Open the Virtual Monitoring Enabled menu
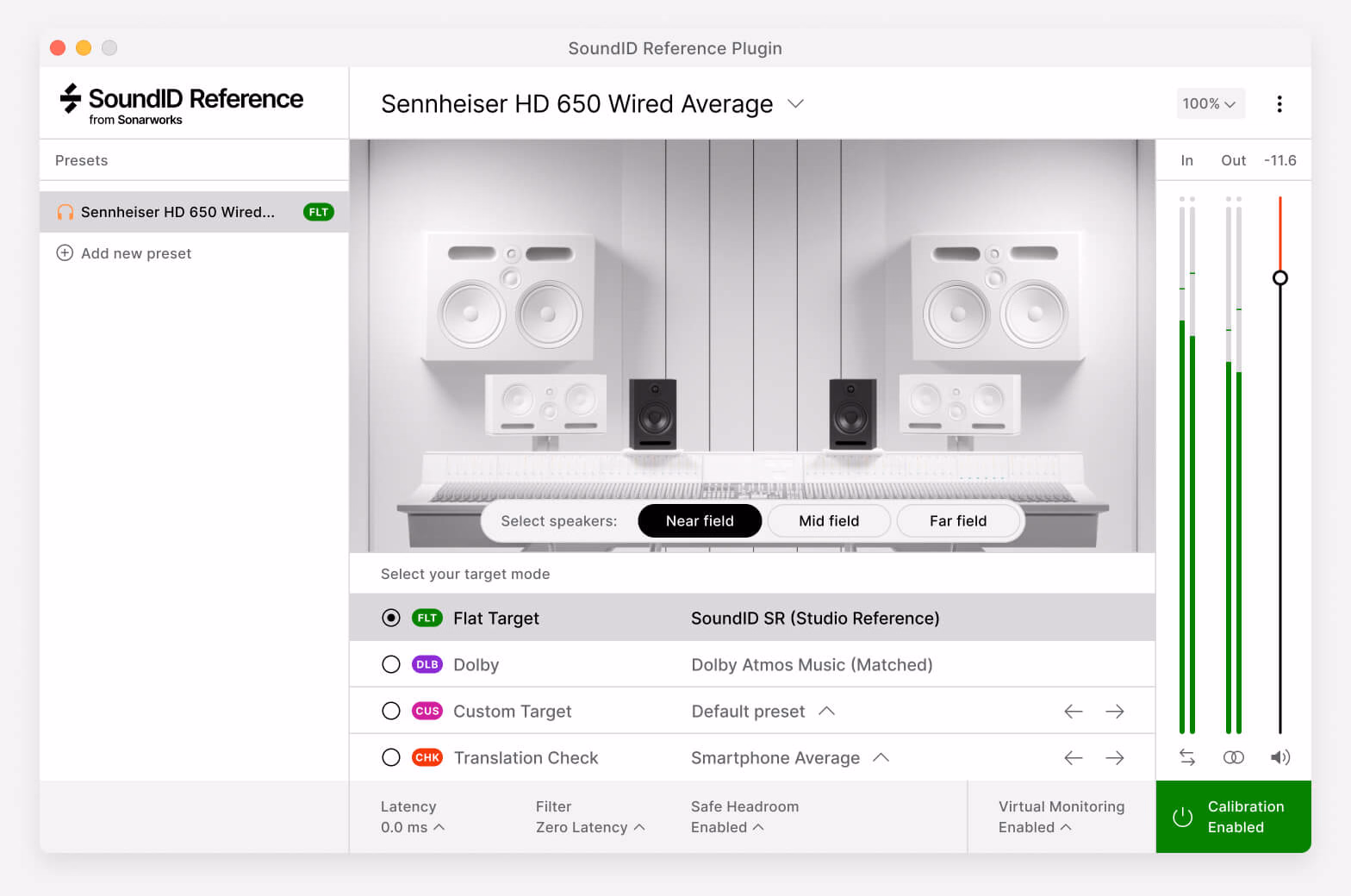This screenshot has height=896, width=1351. pos(1035,827)
